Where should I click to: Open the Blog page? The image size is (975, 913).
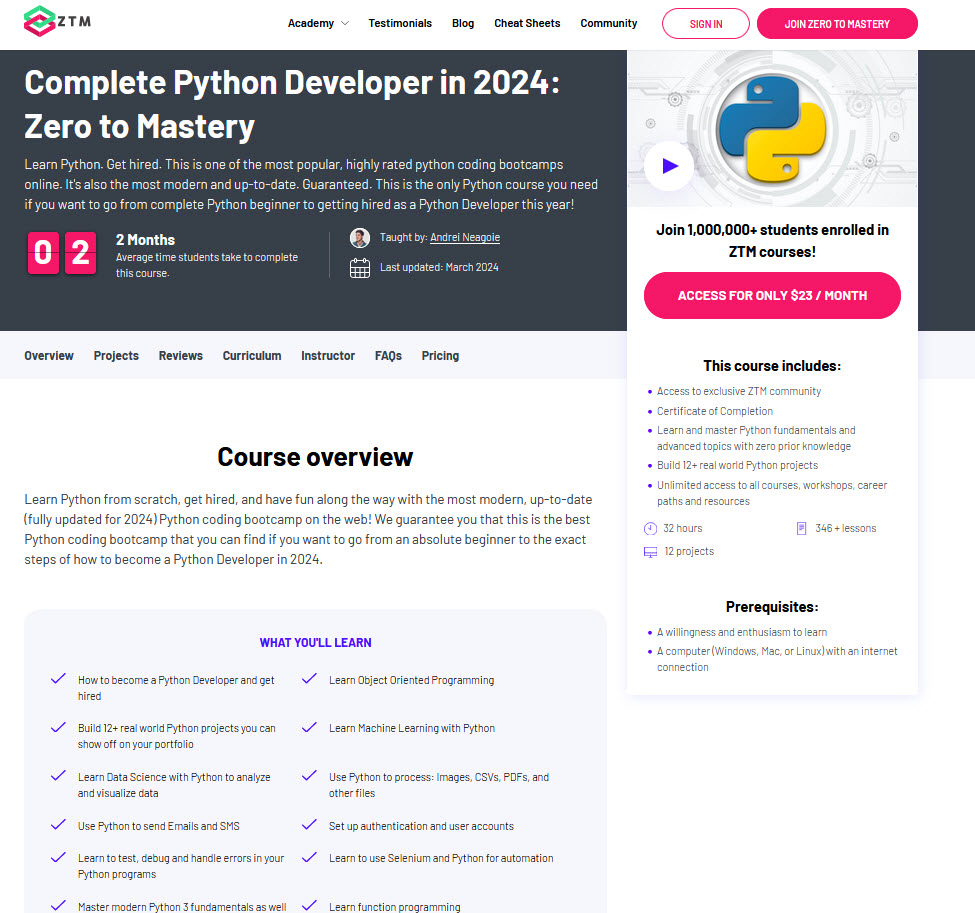463,23
